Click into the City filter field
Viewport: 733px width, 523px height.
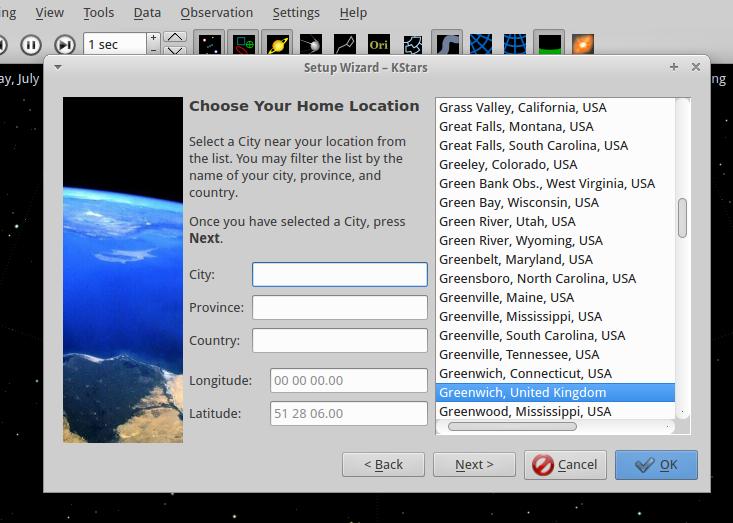339,274
